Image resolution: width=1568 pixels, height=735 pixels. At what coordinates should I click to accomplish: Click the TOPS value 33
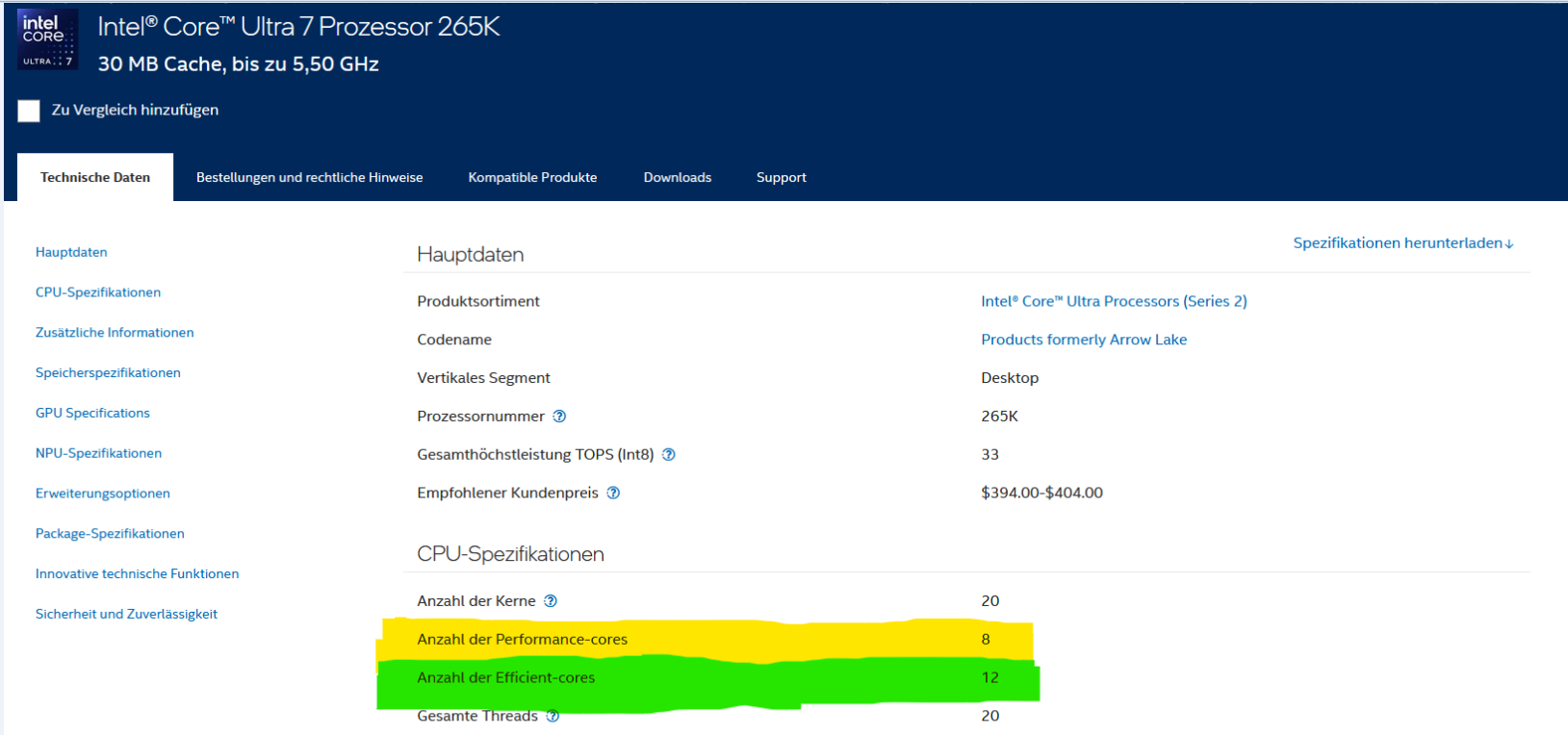990,455
